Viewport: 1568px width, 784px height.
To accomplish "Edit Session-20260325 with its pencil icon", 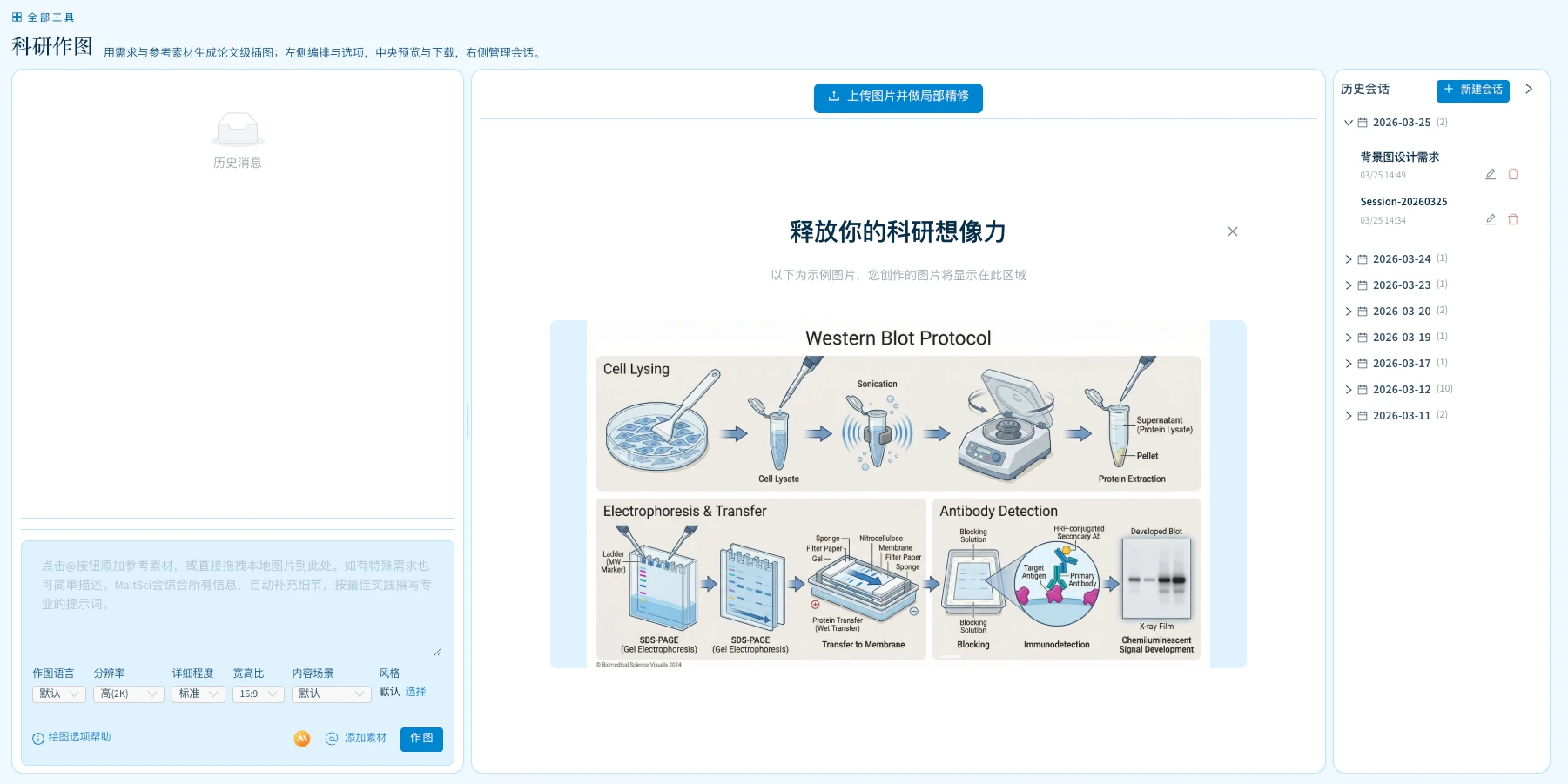I will (1490, 219).
